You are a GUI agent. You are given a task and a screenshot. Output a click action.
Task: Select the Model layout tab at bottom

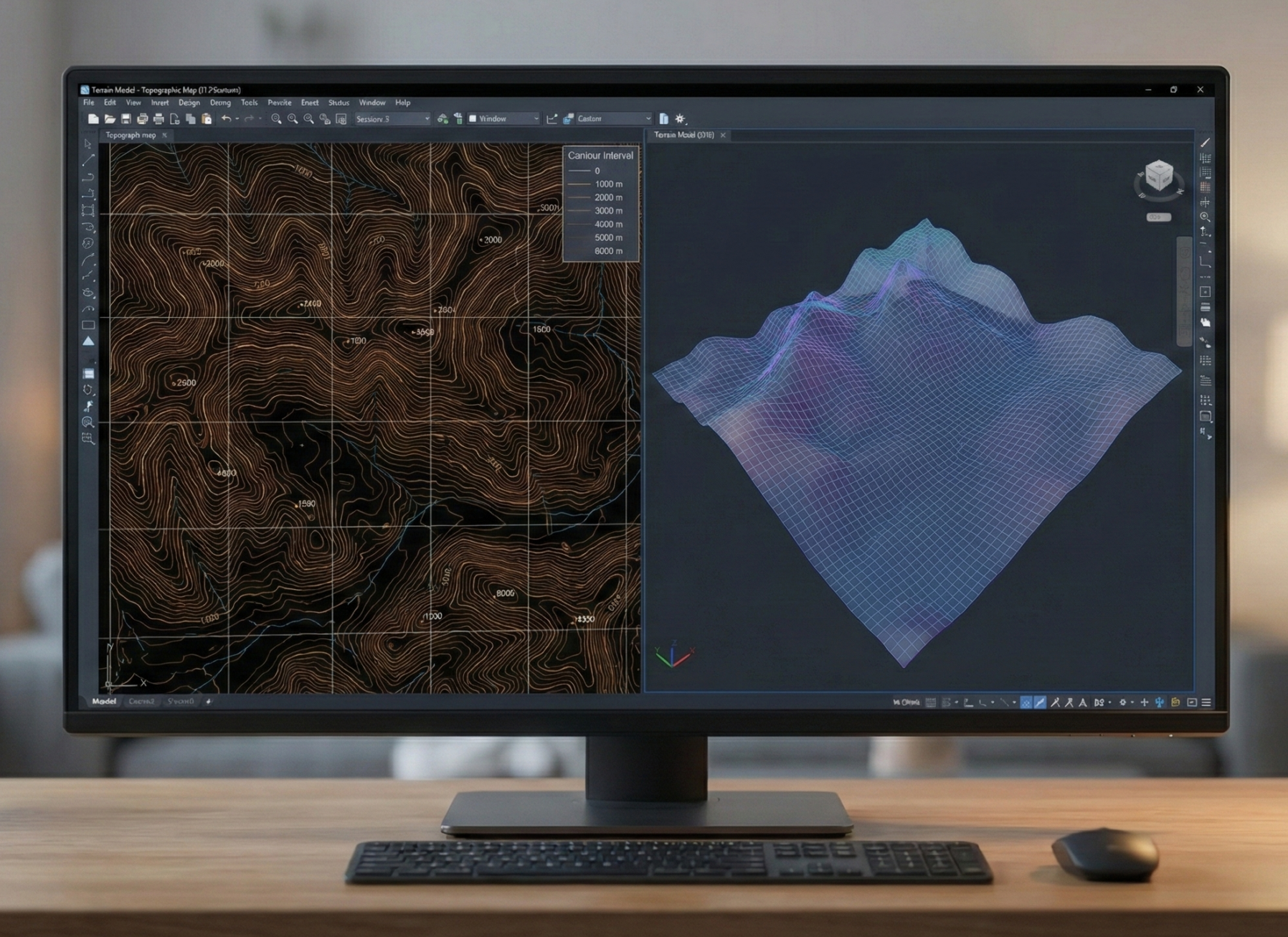(x=104, y=701)
